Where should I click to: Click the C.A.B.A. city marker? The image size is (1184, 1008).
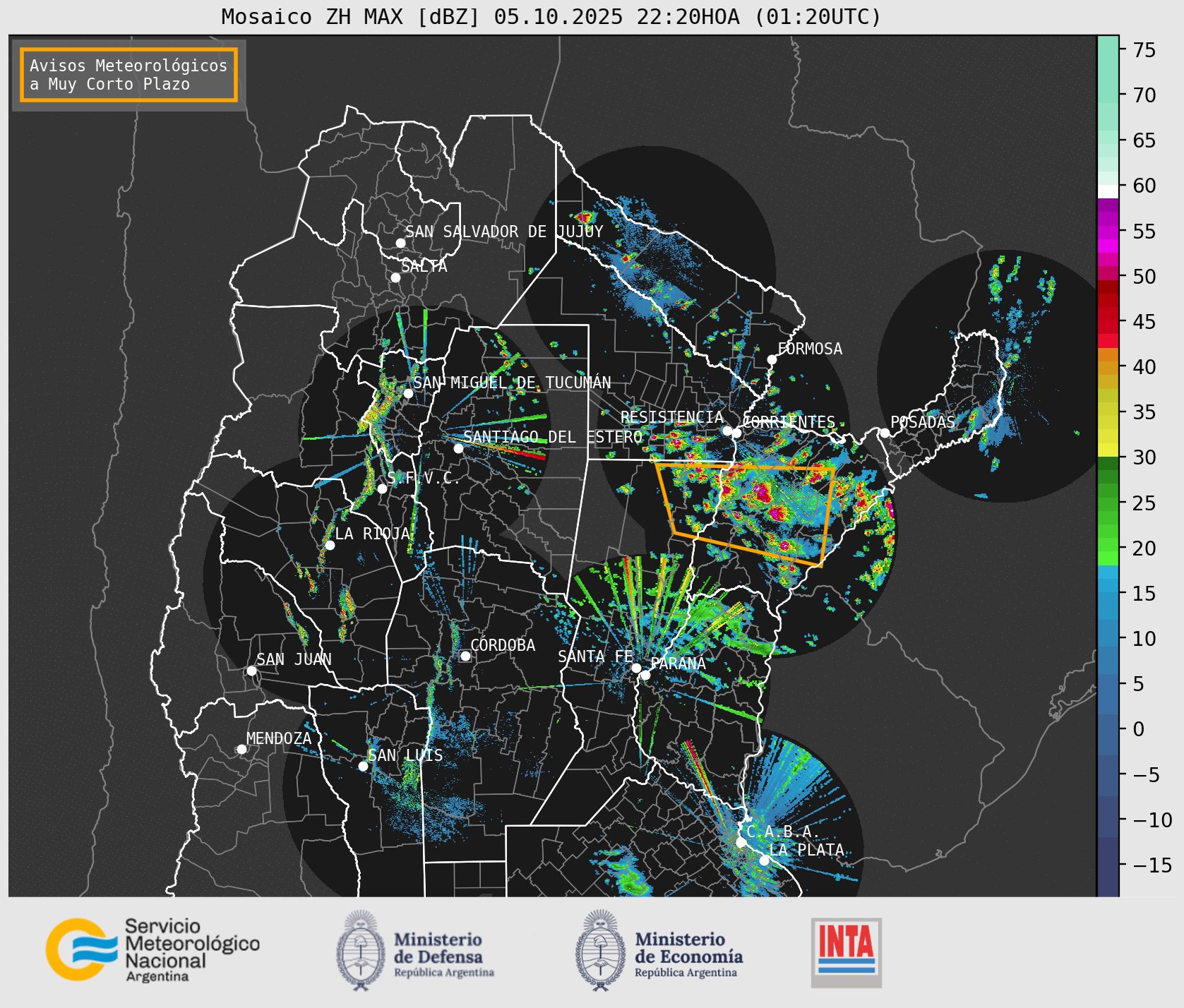741,842
